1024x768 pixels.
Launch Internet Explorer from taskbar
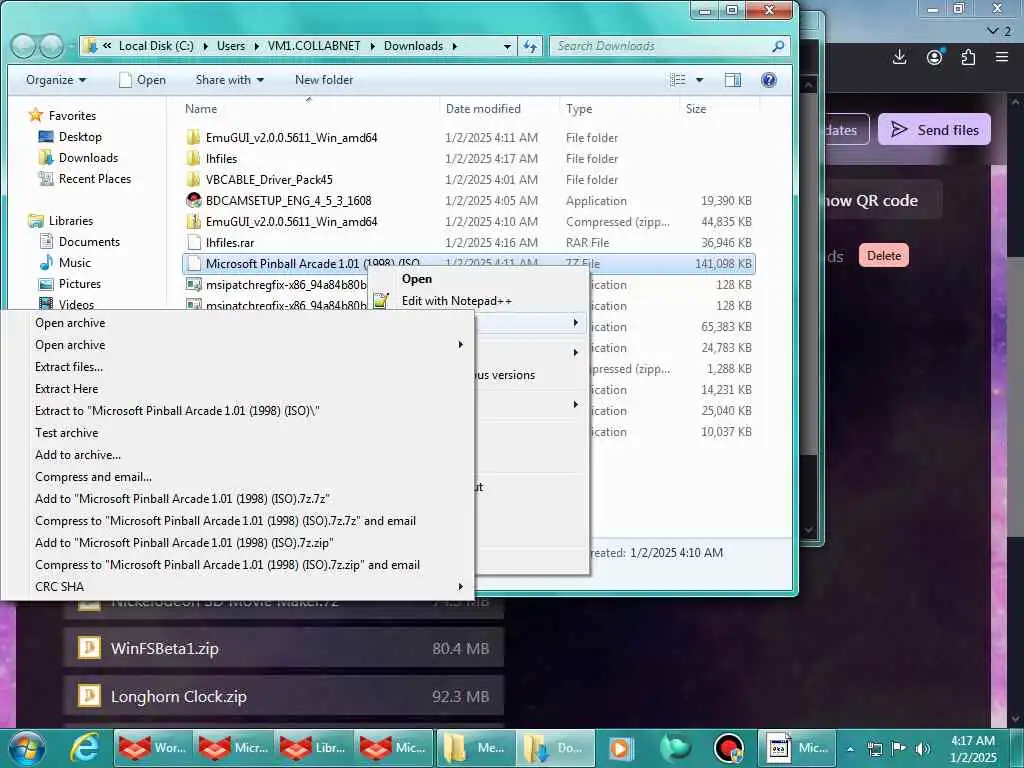(x=85, y=748)
